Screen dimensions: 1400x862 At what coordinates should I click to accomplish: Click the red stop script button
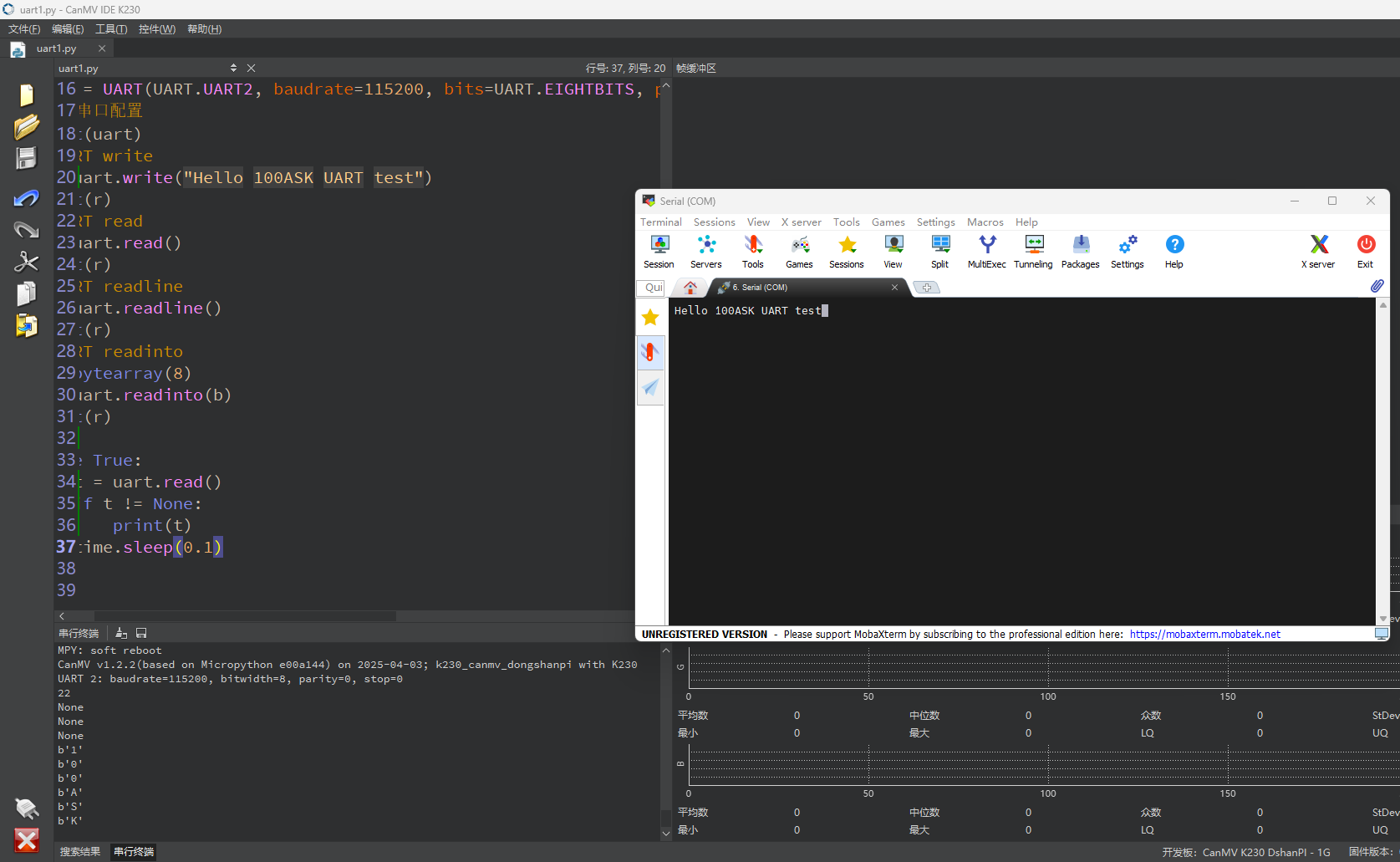click(x=27, y=840)
